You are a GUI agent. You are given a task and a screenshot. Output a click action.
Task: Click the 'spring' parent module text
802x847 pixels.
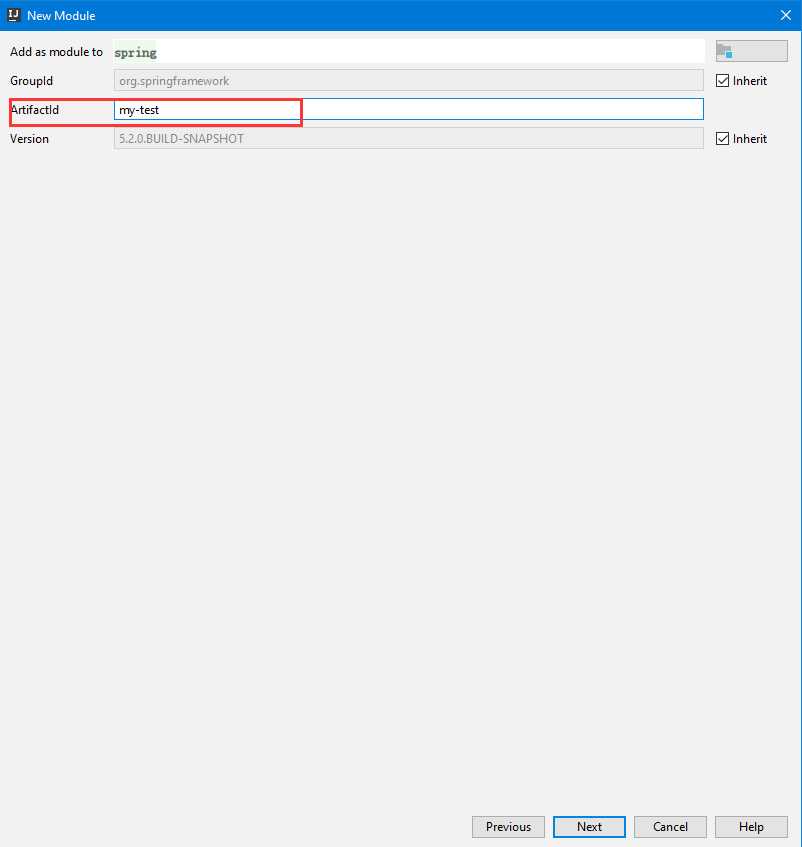(x=136, y=52)
